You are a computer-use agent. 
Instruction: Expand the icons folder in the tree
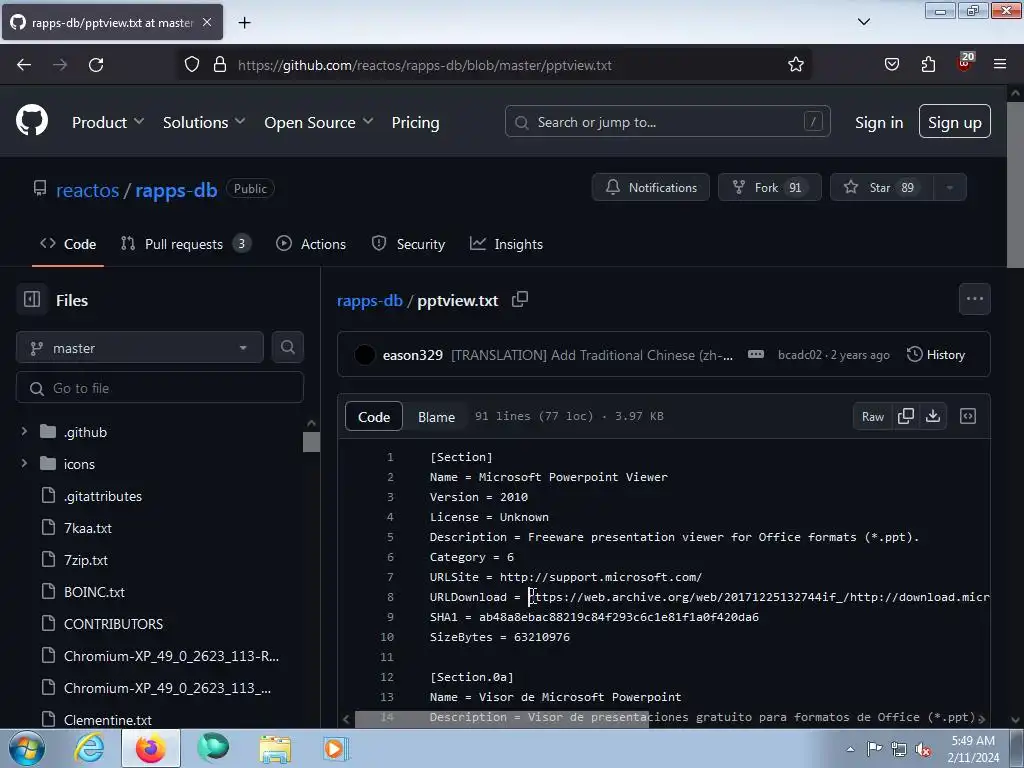24,463
